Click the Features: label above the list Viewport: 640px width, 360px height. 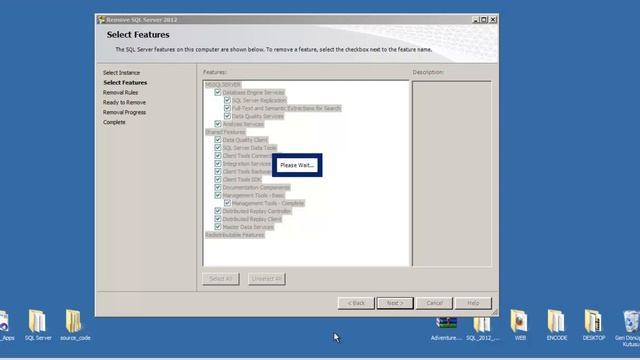click(215, 72)
